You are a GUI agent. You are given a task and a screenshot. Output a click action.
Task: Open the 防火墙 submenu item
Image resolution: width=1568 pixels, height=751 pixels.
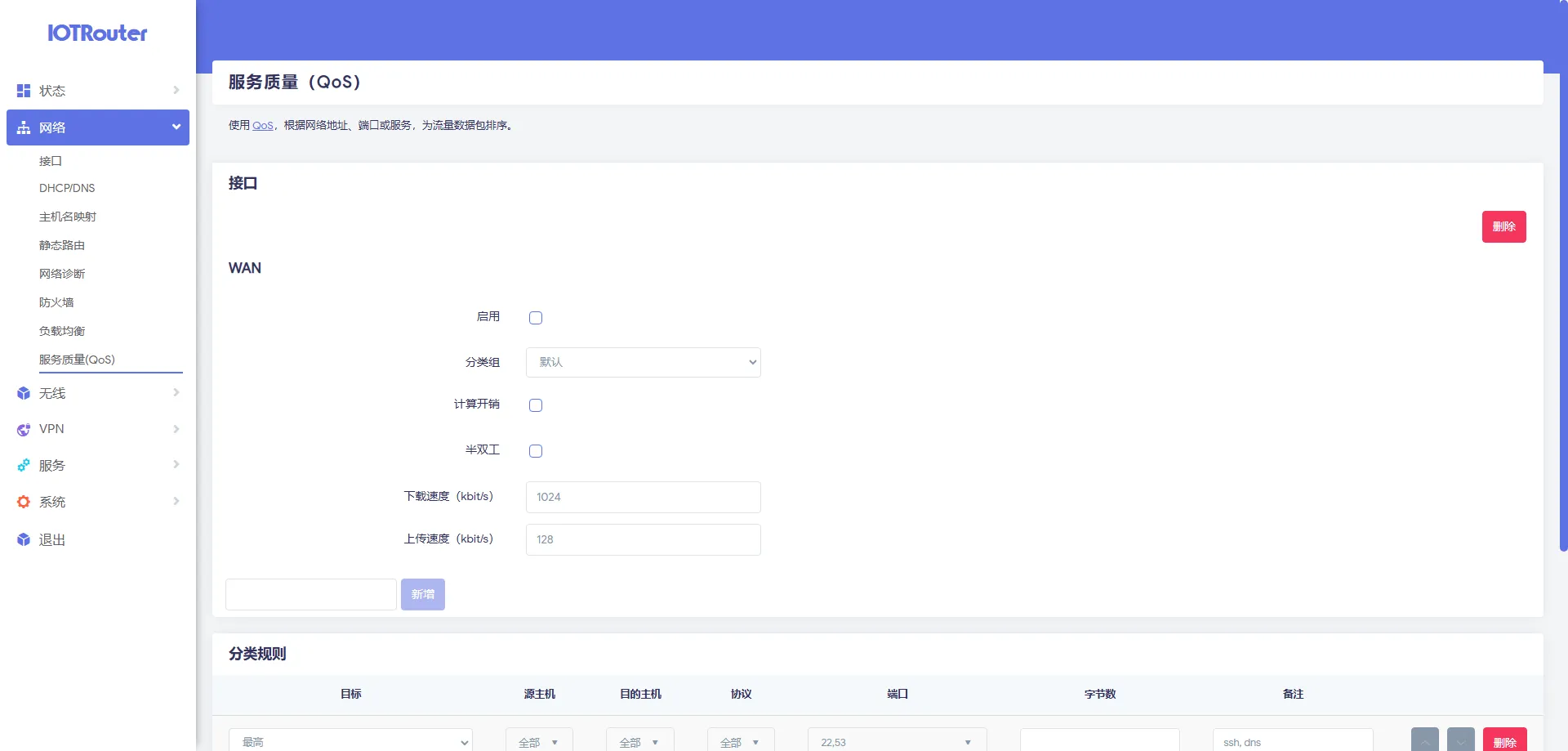pyautogui.click(x=56, y=302)
